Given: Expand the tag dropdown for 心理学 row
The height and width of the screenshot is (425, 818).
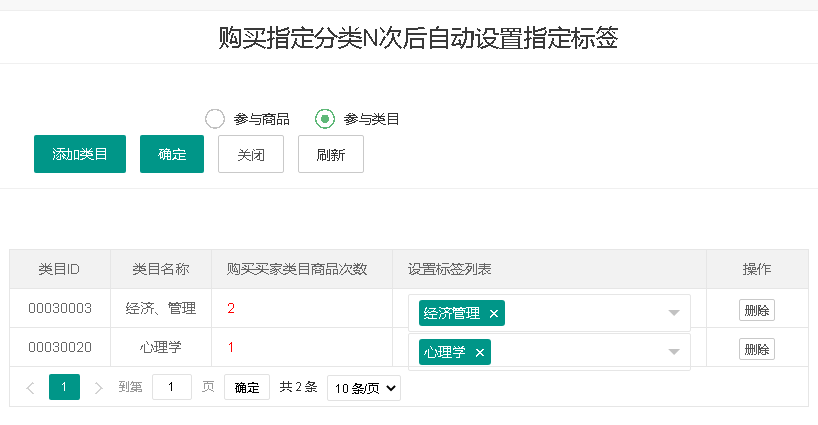Looking at the screenshot, I should [x=674, y=351].
